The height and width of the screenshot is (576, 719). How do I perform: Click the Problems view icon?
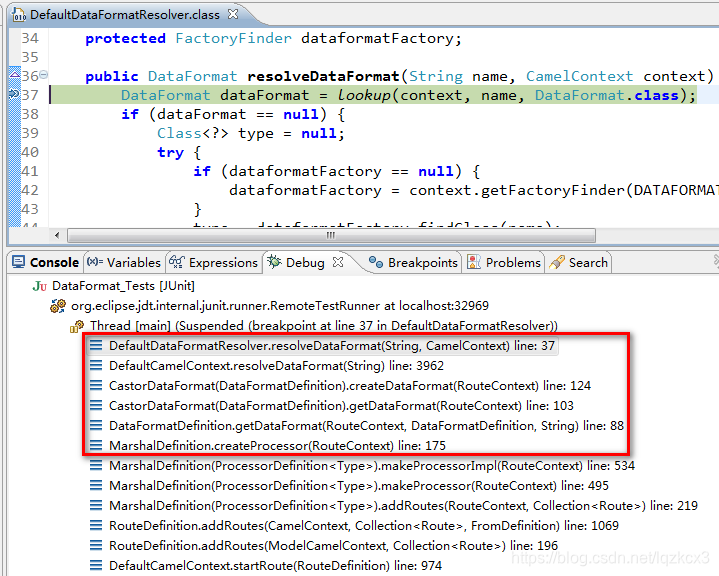[474, 262]
